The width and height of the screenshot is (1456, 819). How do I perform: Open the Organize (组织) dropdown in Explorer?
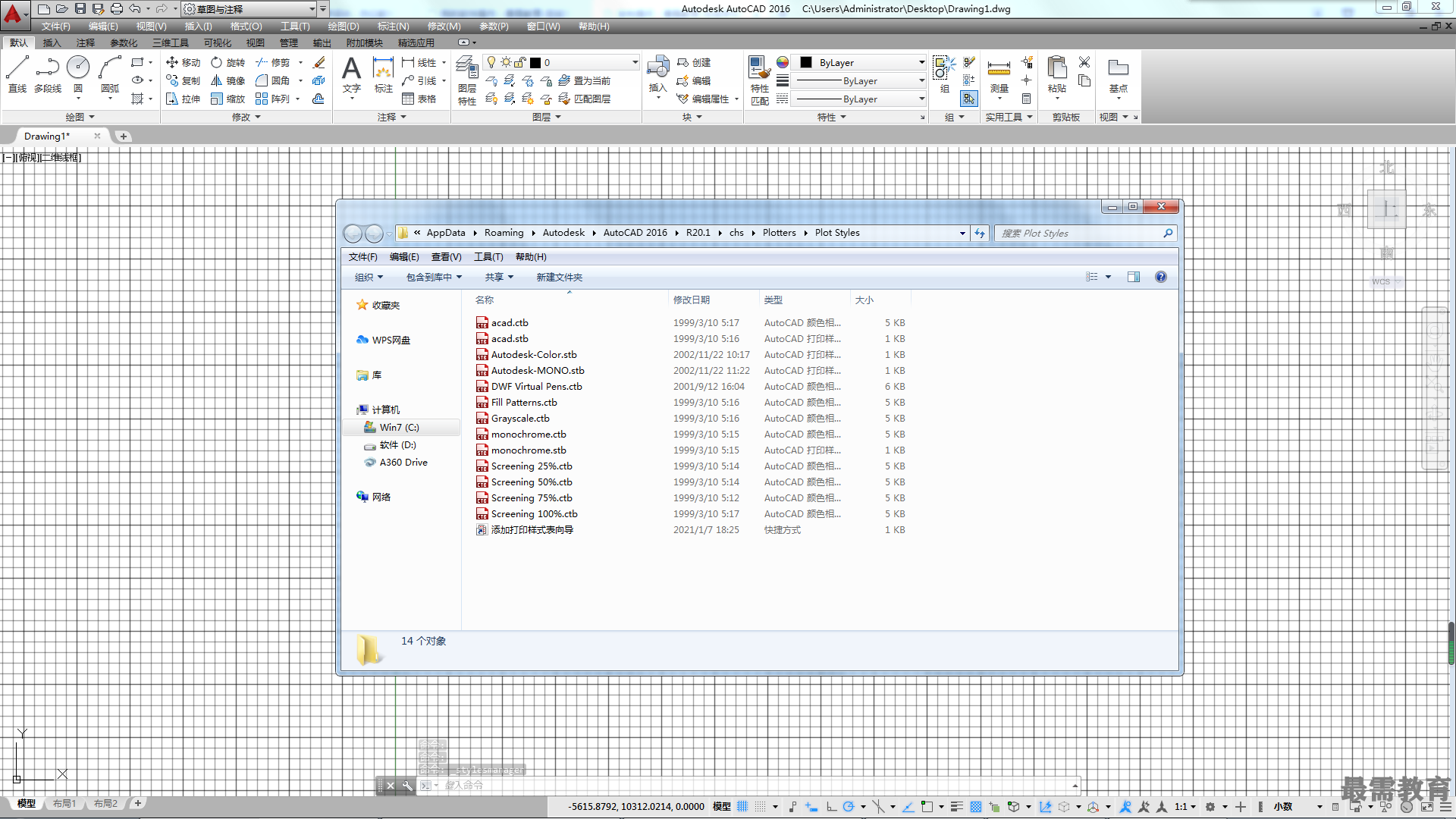369,277
